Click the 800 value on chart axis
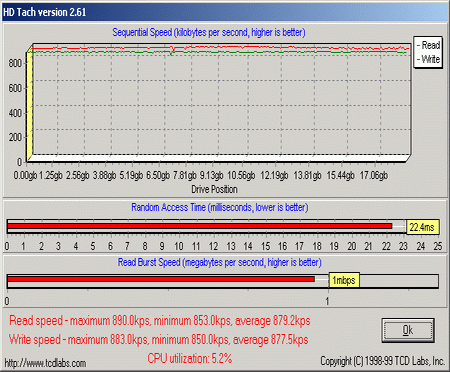Image resolution: width=450 pixels, height=372 pixels. tap(15, 63)
